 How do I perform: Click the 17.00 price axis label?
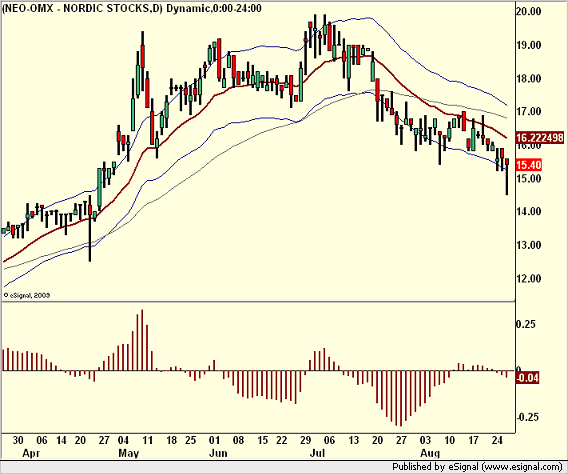pyautogui.click(x=529, y=112)
